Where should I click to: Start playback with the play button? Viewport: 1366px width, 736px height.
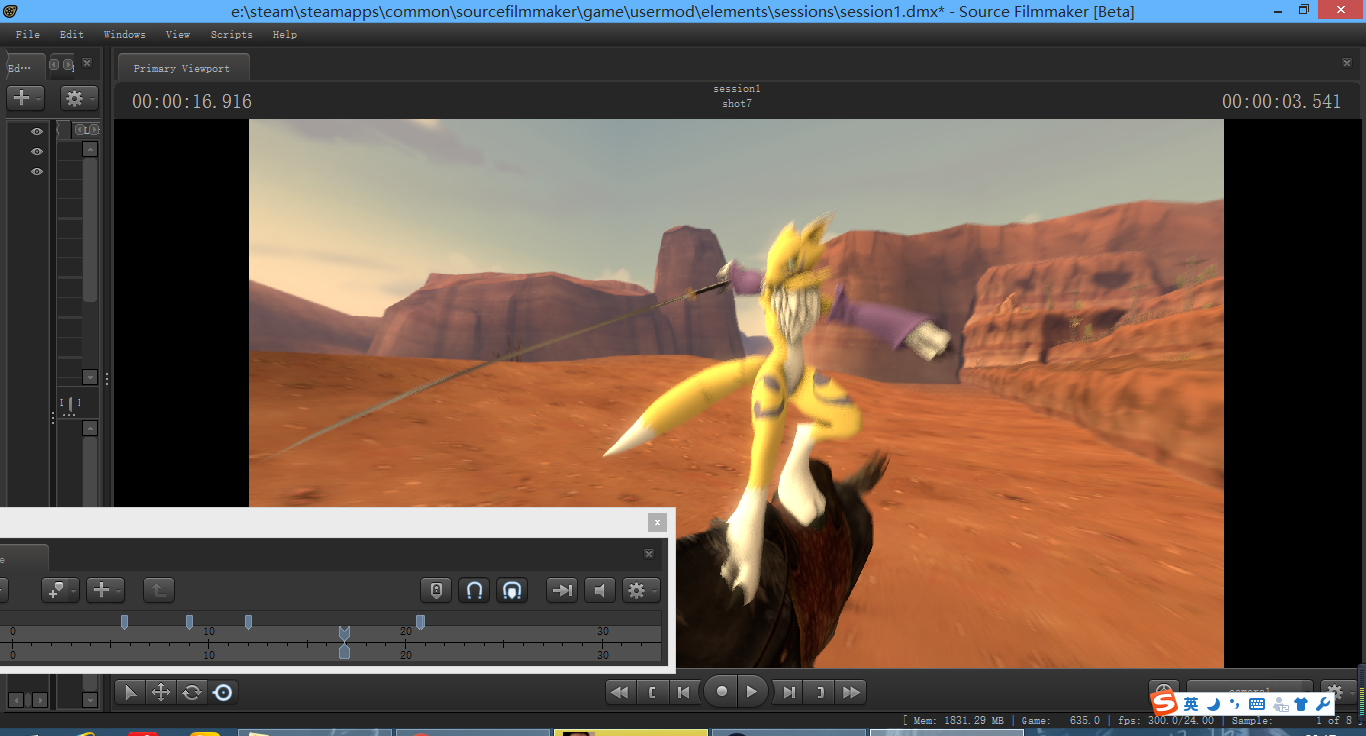(753, 691)
